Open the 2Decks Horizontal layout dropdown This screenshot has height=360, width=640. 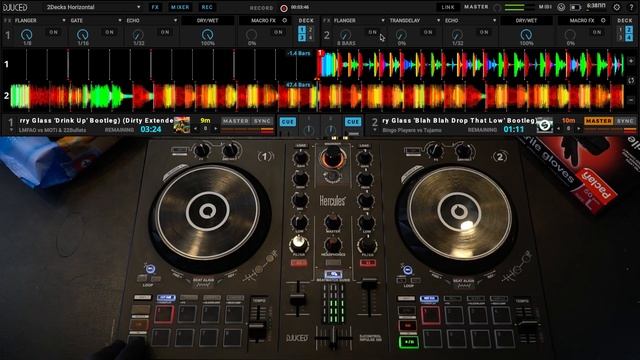pyautogui.click(x=92, y=7)
